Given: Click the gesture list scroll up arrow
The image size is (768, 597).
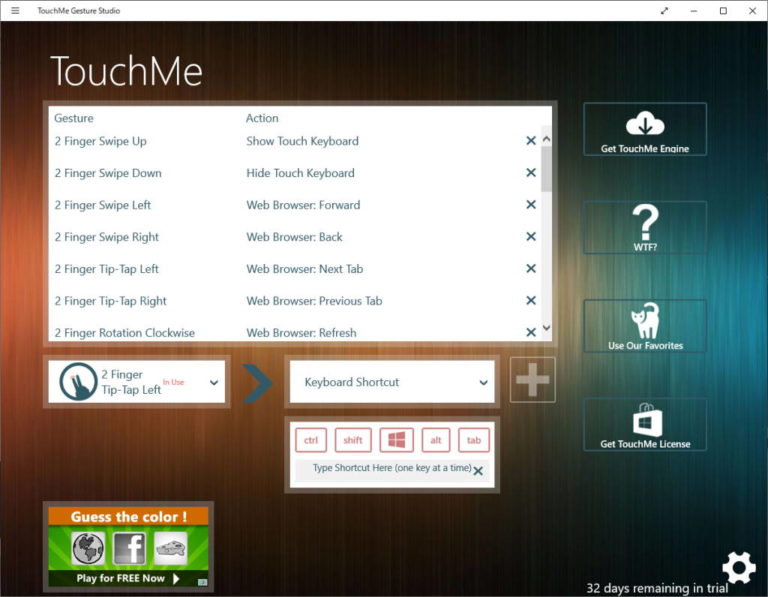Looking at the screenshot, I should point(547,139).
